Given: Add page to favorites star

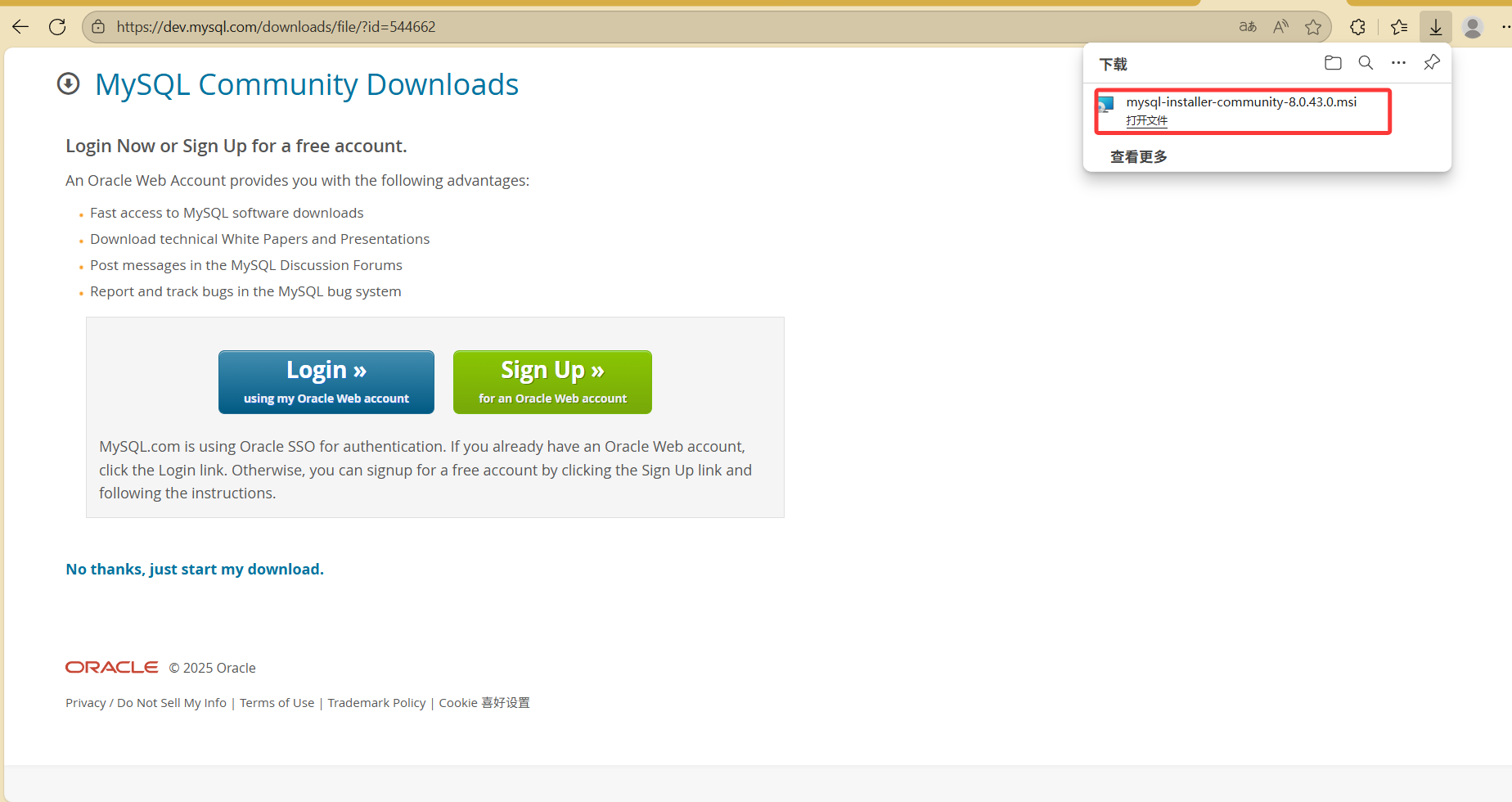Looking at the screenshot, I should [1313, 27].
